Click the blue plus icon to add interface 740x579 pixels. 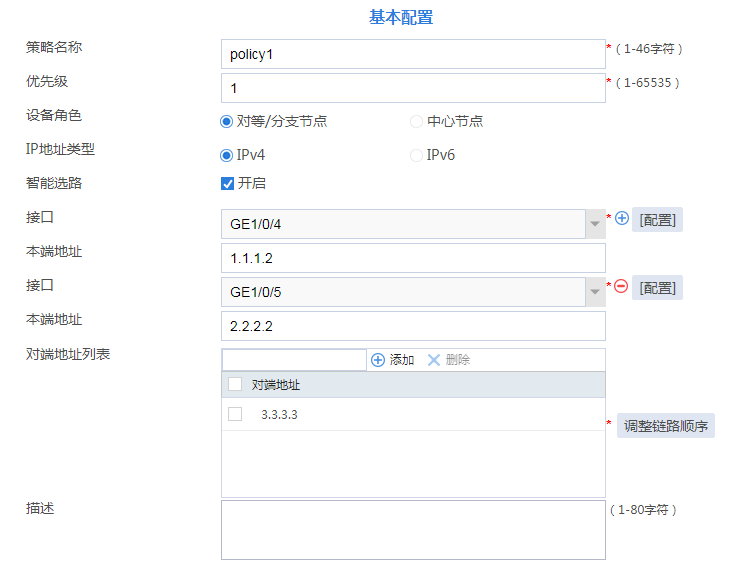(621, 219)
